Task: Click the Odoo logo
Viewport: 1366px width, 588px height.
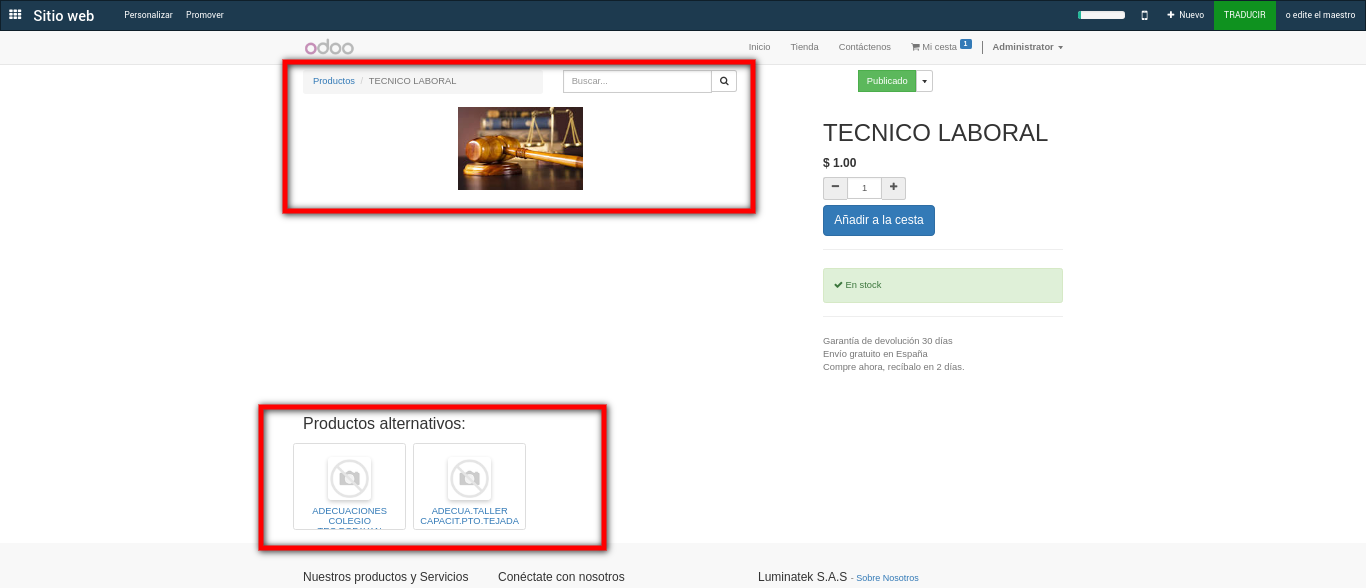Action: tap(329, 47)
